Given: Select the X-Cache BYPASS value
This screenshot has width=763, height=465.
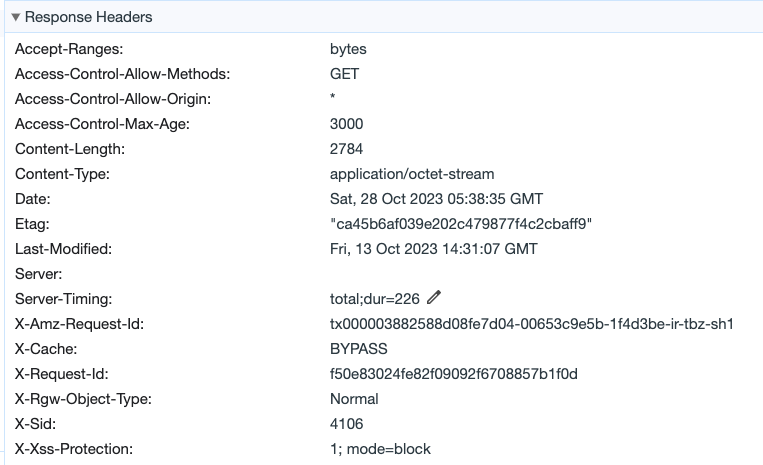Looking at the screenshot, I should point(358,349).
